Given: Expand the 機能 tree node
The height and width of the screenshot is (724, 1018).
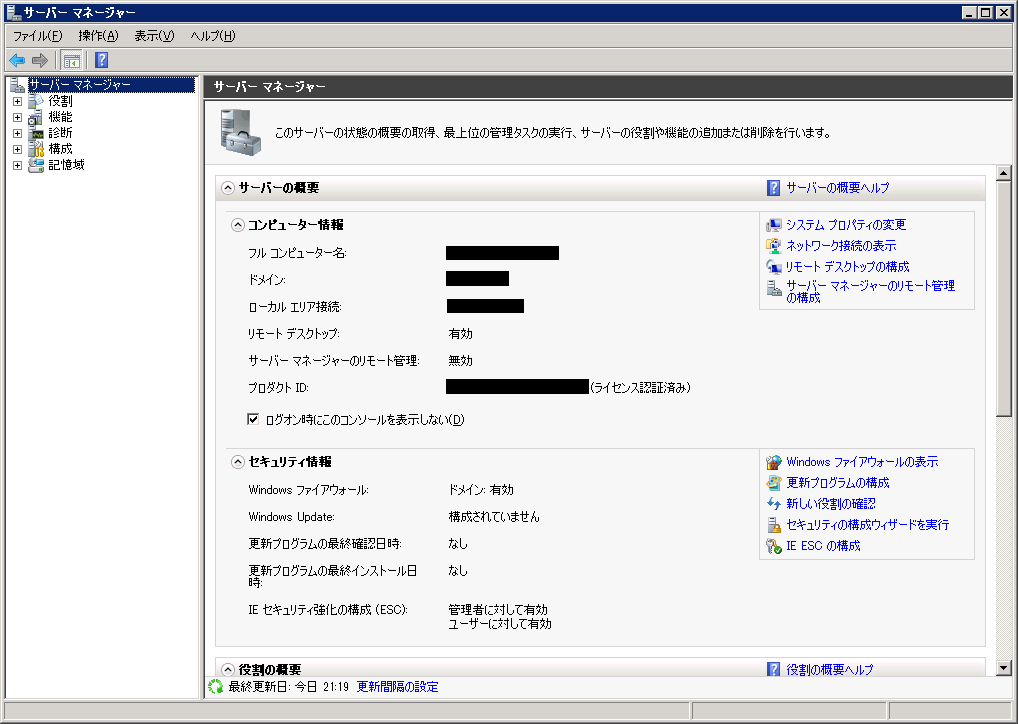Looking at the screenshot, I should [x=18, y=118].
